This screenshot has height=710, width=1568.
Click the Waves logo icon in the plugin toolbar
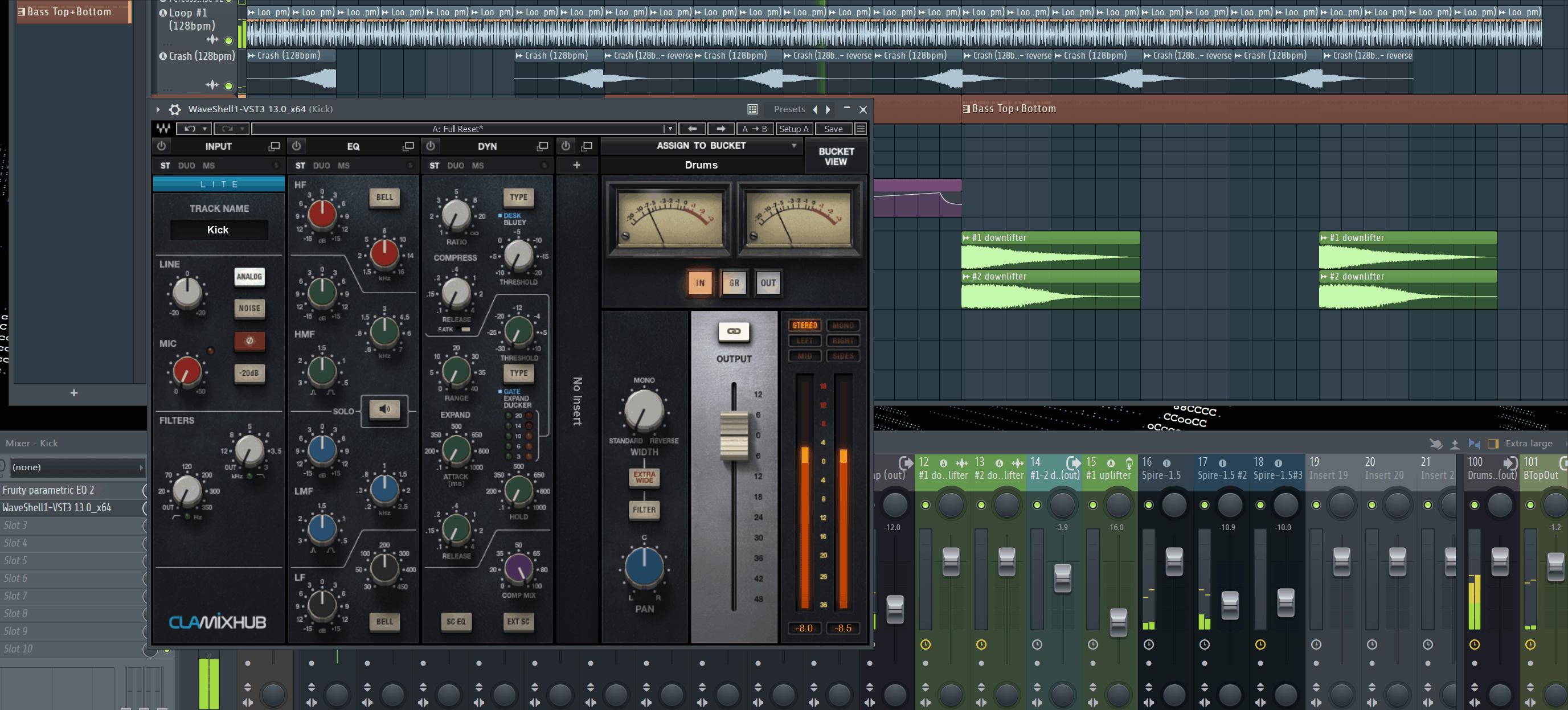coord(163,129)
